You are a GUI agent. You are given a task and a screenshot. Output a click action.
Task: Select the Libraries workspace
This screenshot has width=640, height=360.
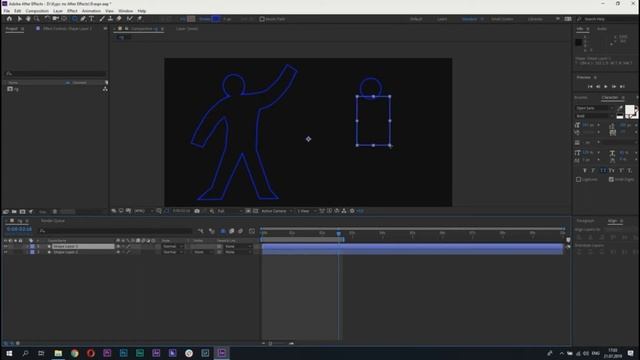[535, 19]
